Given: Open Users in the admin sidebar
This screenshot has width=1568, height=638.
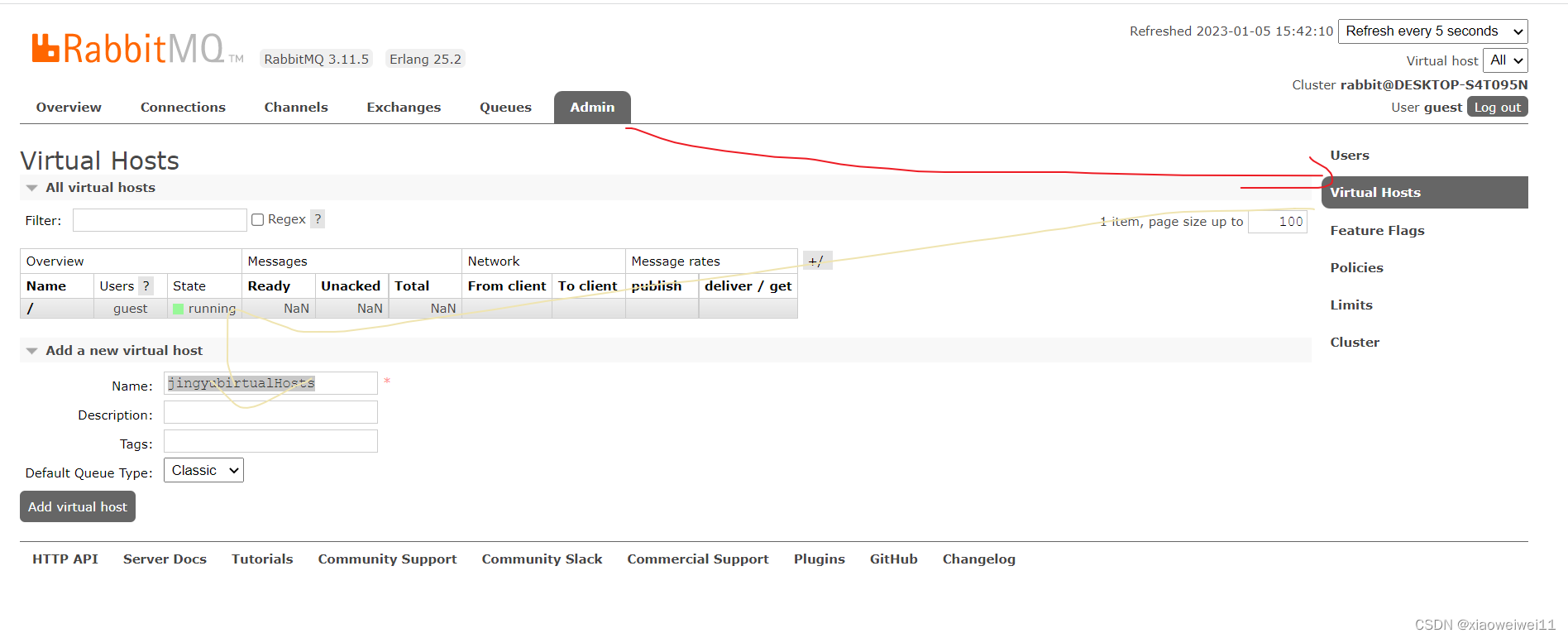Looking at the screenshot, I should [x=1350, y=156].
